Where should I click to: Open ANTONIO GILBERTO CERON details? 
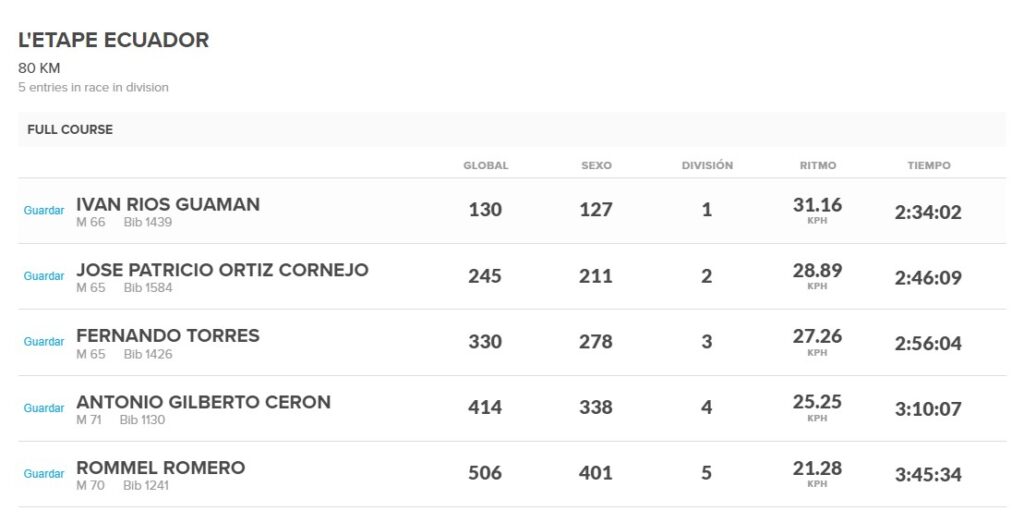pyautogui.click(x=203, y=402)
